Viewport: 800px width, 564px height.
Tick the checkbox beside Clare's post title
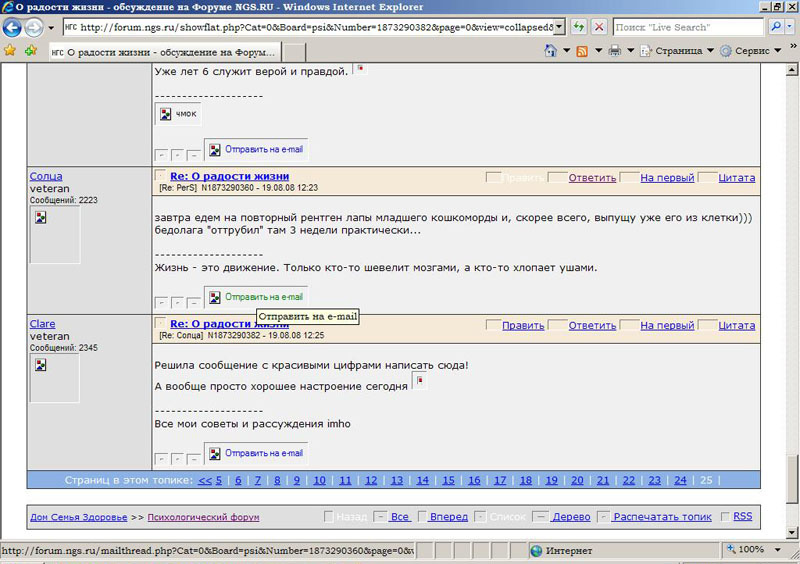pos(160,323)
